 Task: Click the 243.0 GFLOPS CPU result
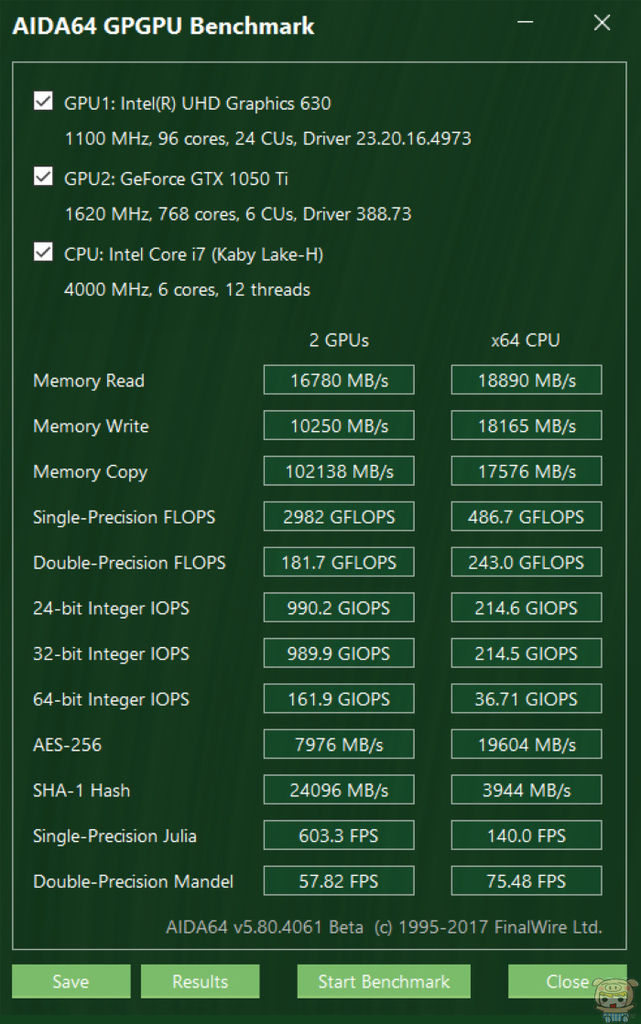click(526, 562)
